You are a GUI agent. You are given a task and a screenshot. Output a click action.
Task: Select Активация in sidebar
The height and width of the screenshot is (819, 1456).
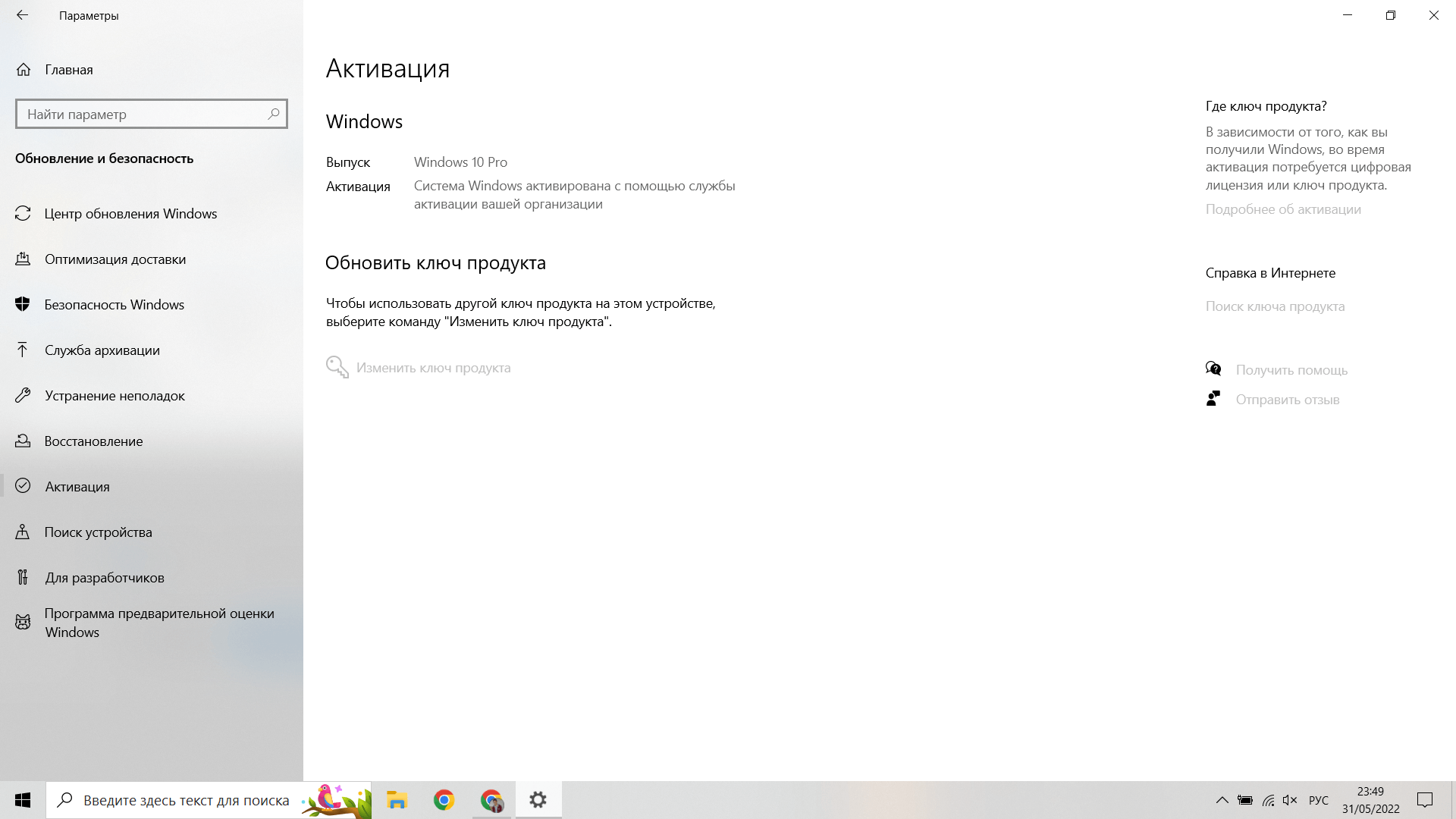(77, 487)
